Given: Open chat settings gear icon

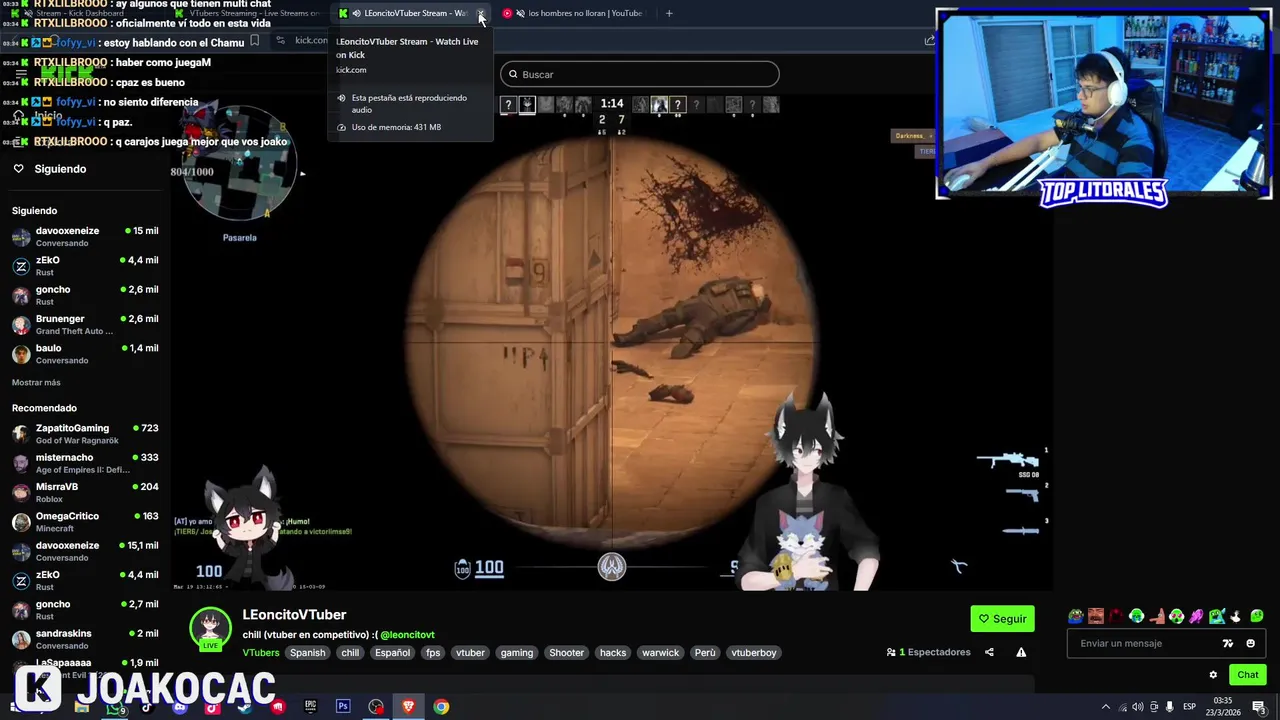Looking at the screenshot, I should (x=1213, y=675).
